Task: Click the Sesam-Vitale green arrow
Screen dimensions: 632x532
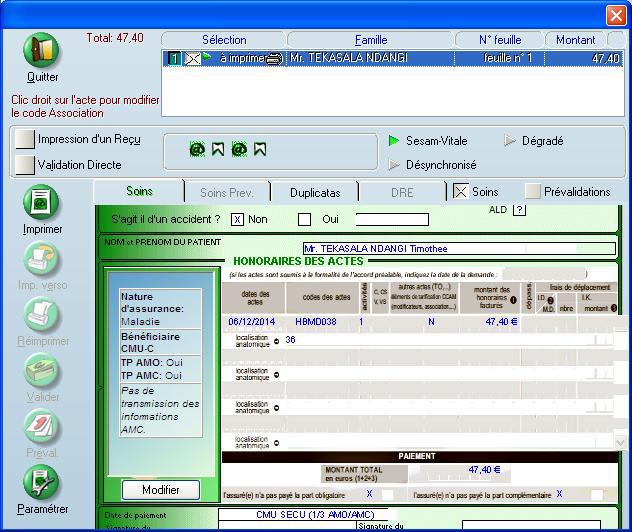Action: pos(394,141)
